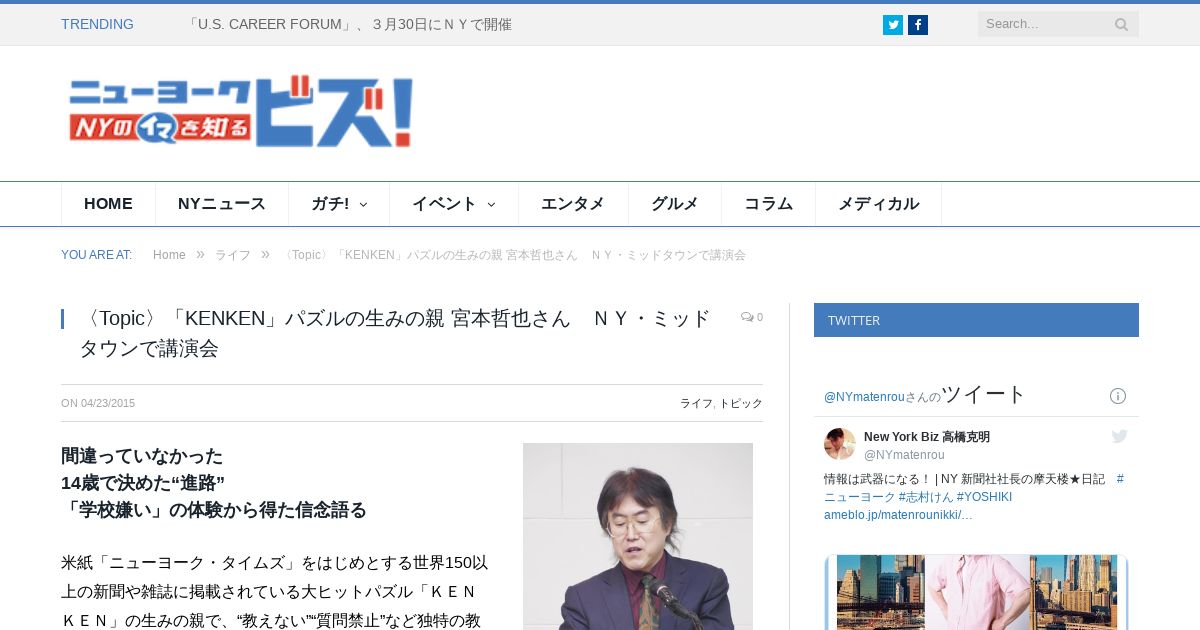Image resolution: width=1200 pixels, height=630 pixels.
Task: Click the article title KENKEN パズルの生みの親
Action: point(395,333)
